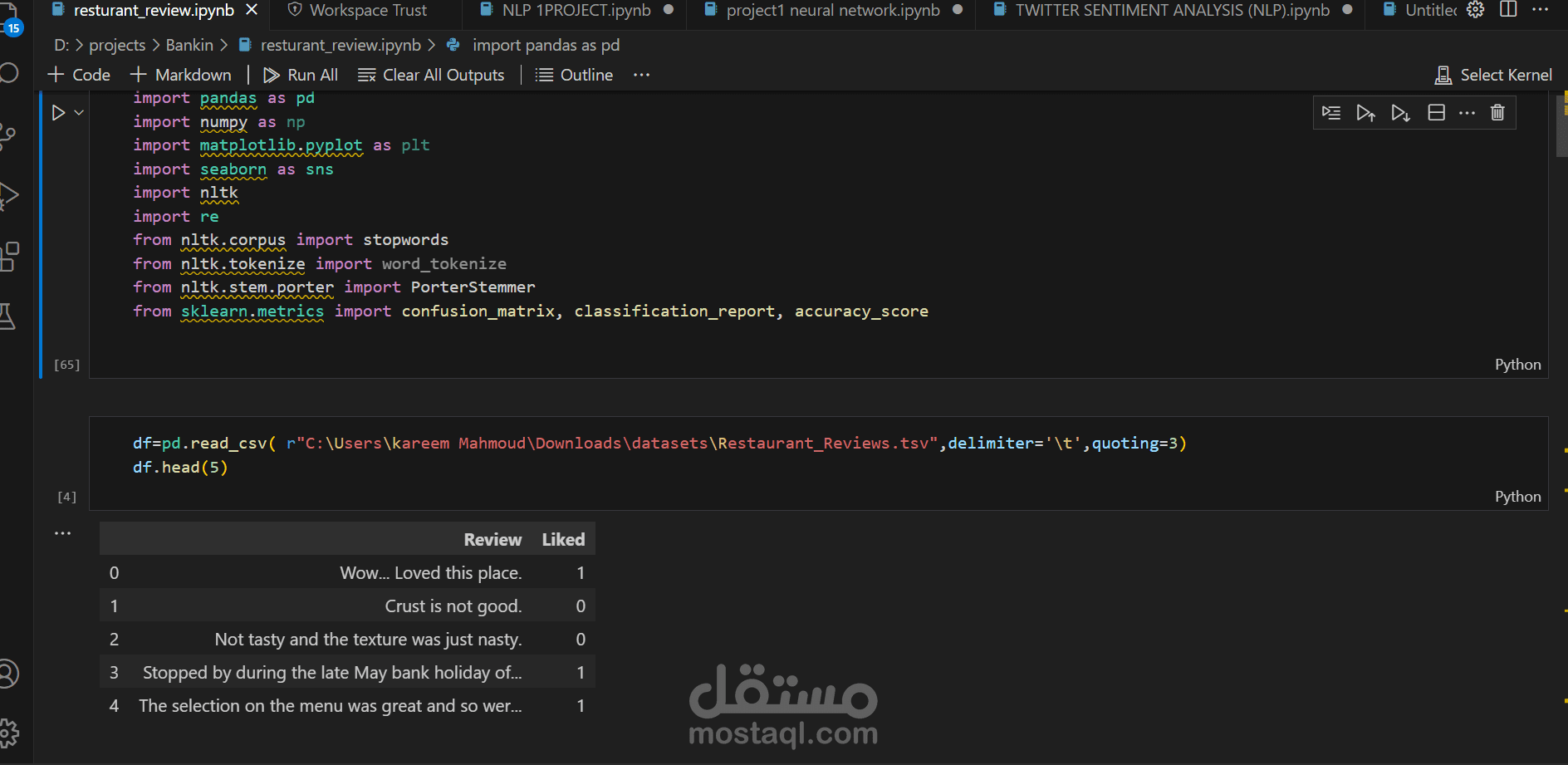The width and height of the screenshot is (1568, 765).
Task: Click Run All in the notebook toolbar
Action: click(301, 75)
